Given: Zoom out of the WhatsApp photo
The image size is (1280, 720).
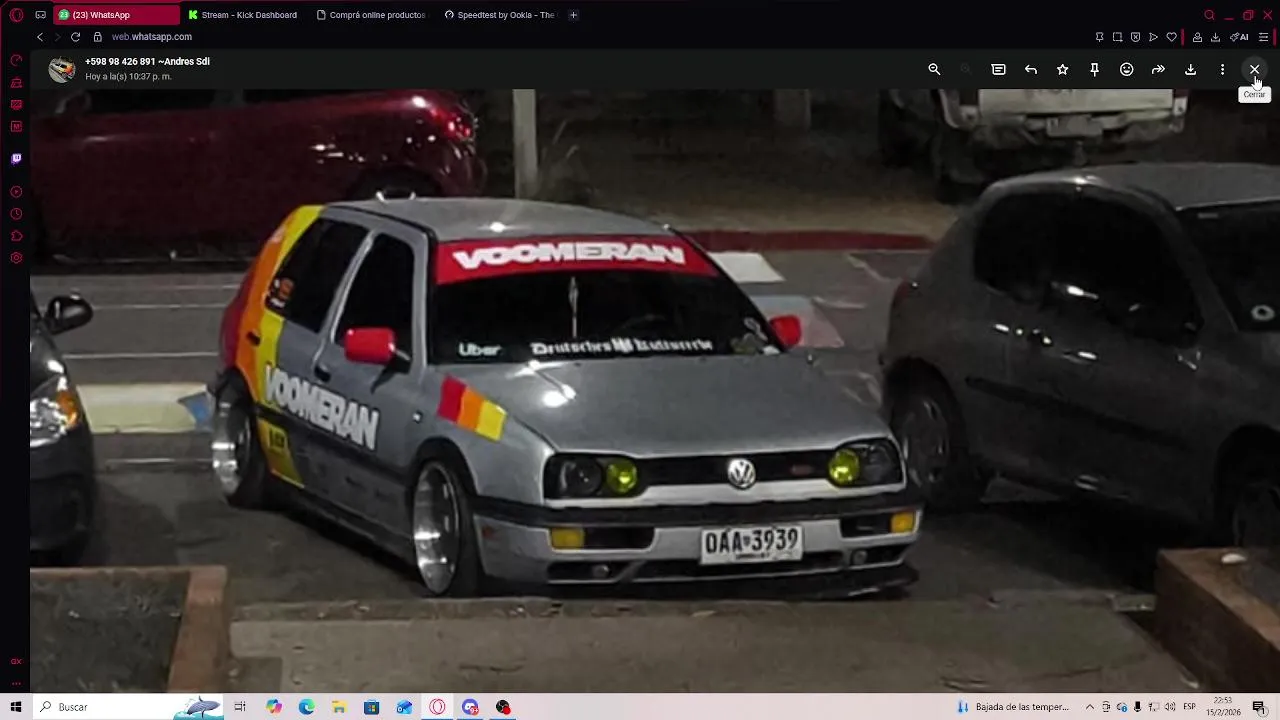Looking at the screenshot, I should point(934,69).
